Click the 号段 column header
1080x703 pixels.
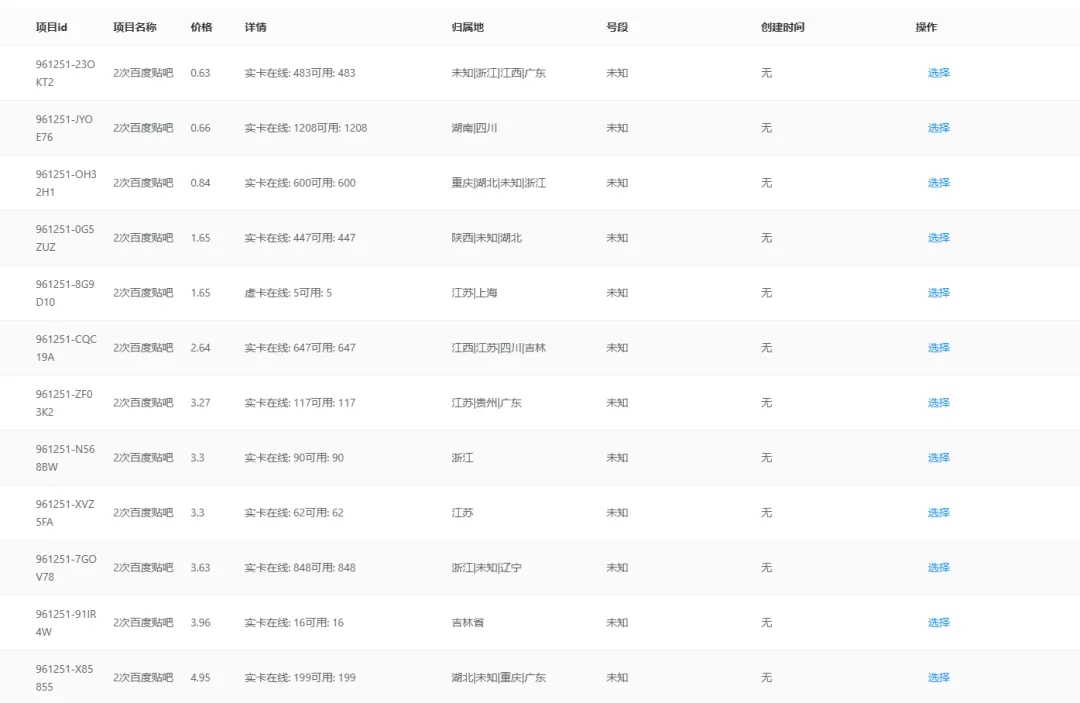(x=617, y=27)
